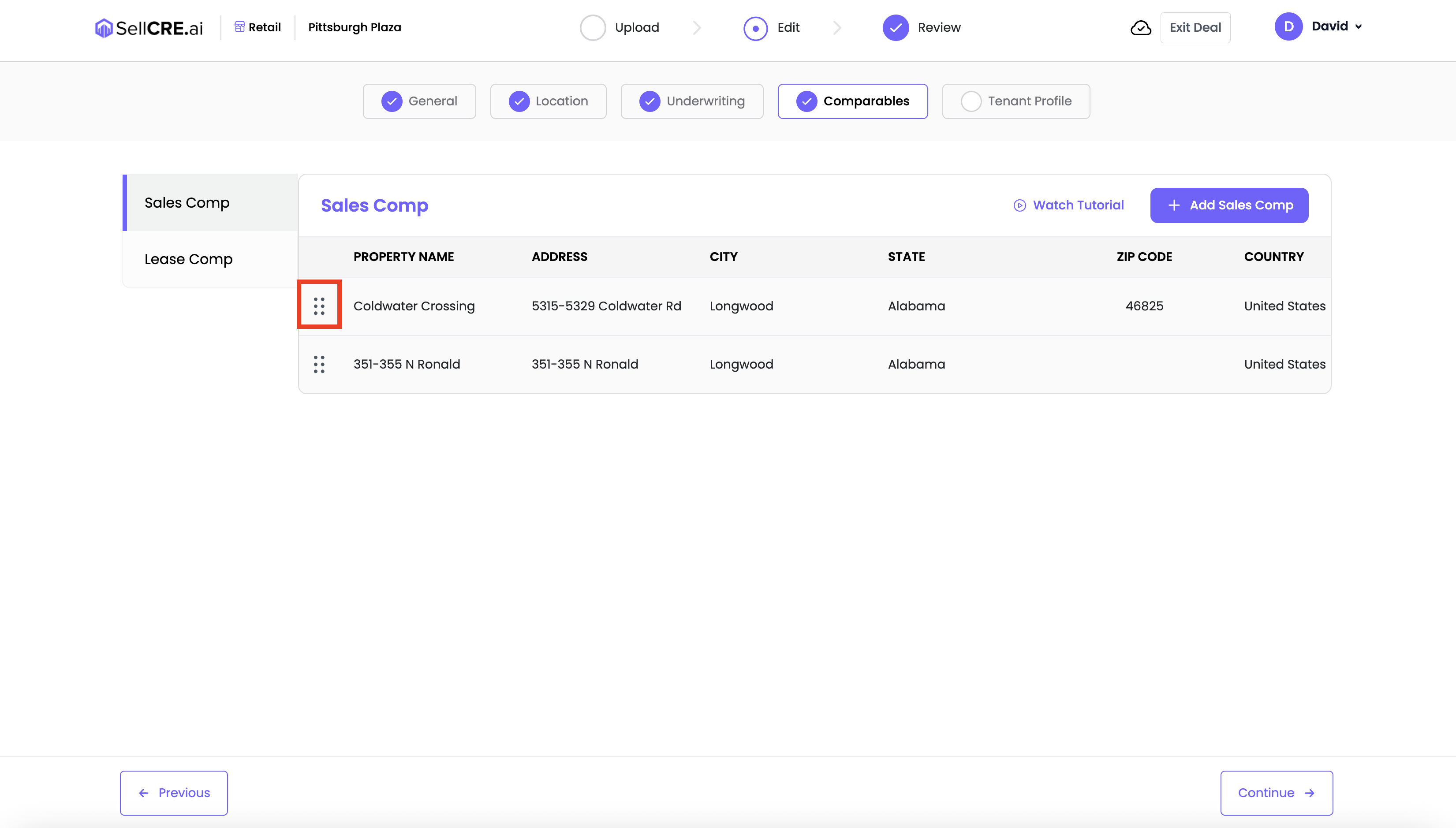
Task: Click the Review step checkmark circle
Action: pos(895,27)
